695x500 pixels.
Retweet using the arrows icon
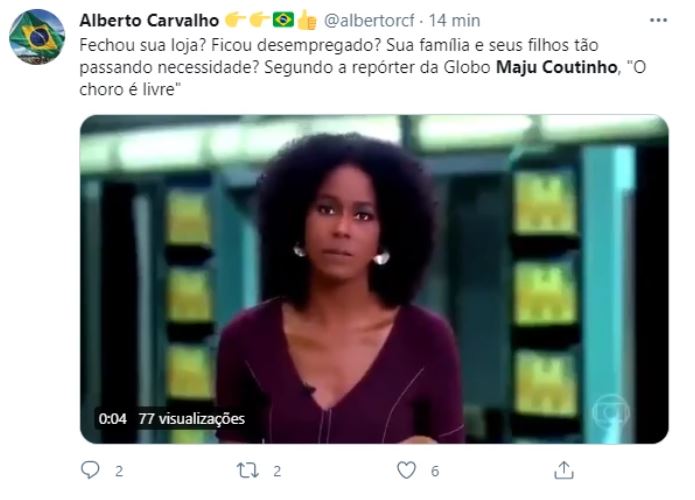pyautogui.click(x=247, y=470)
